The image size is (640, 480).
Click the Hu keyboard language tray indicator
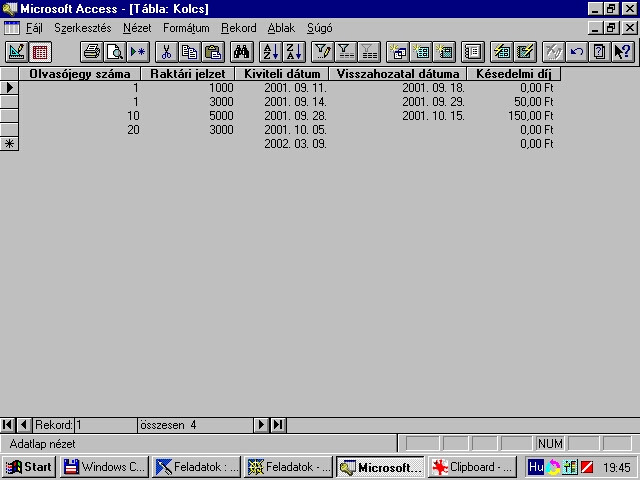536,467
